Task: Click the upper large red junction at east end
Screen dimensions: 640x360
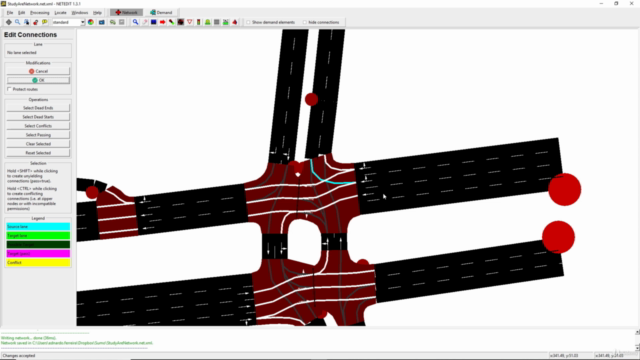Action: coord(564,189)
